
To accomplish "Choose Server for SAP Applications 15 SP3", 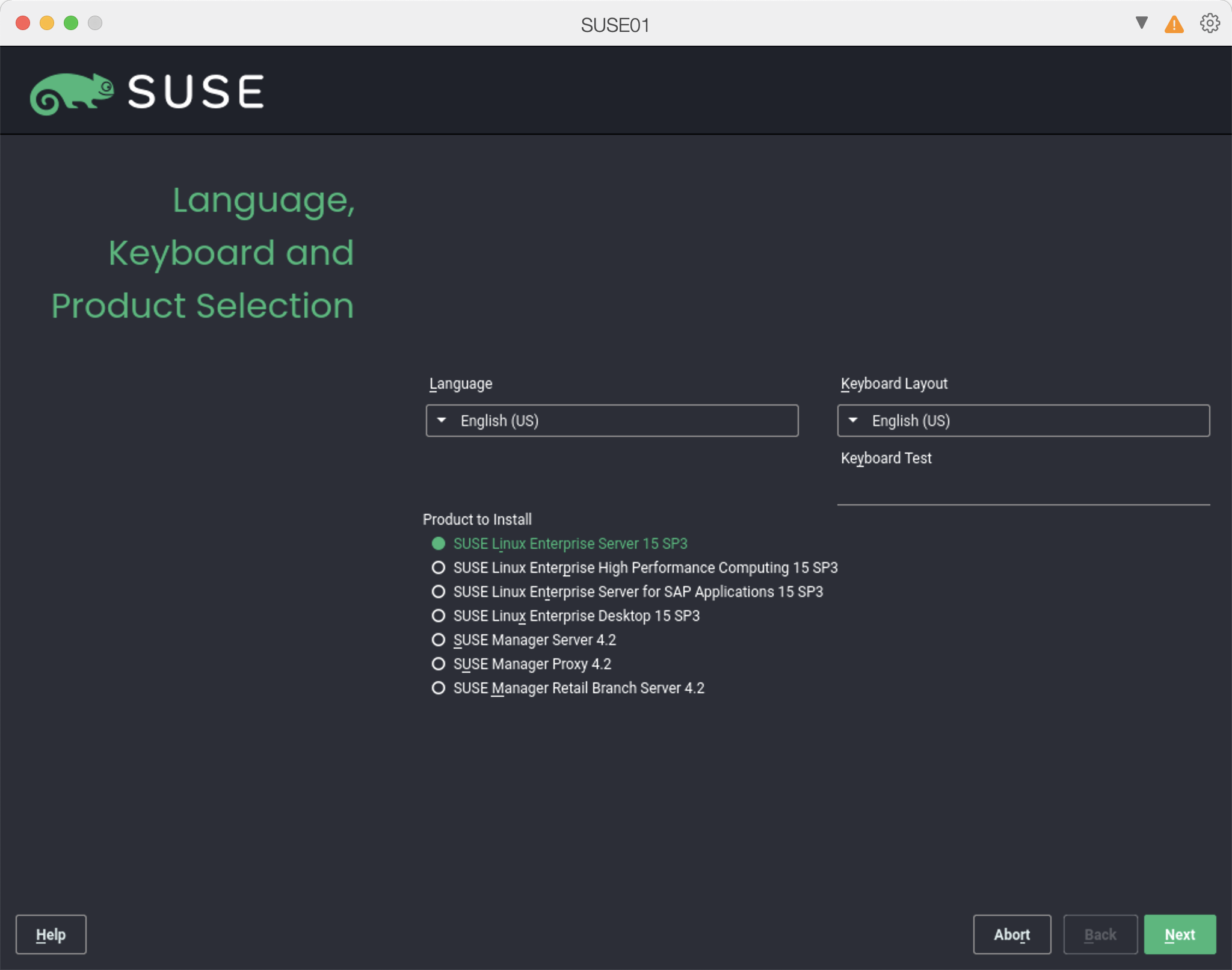I will [439, 592].
